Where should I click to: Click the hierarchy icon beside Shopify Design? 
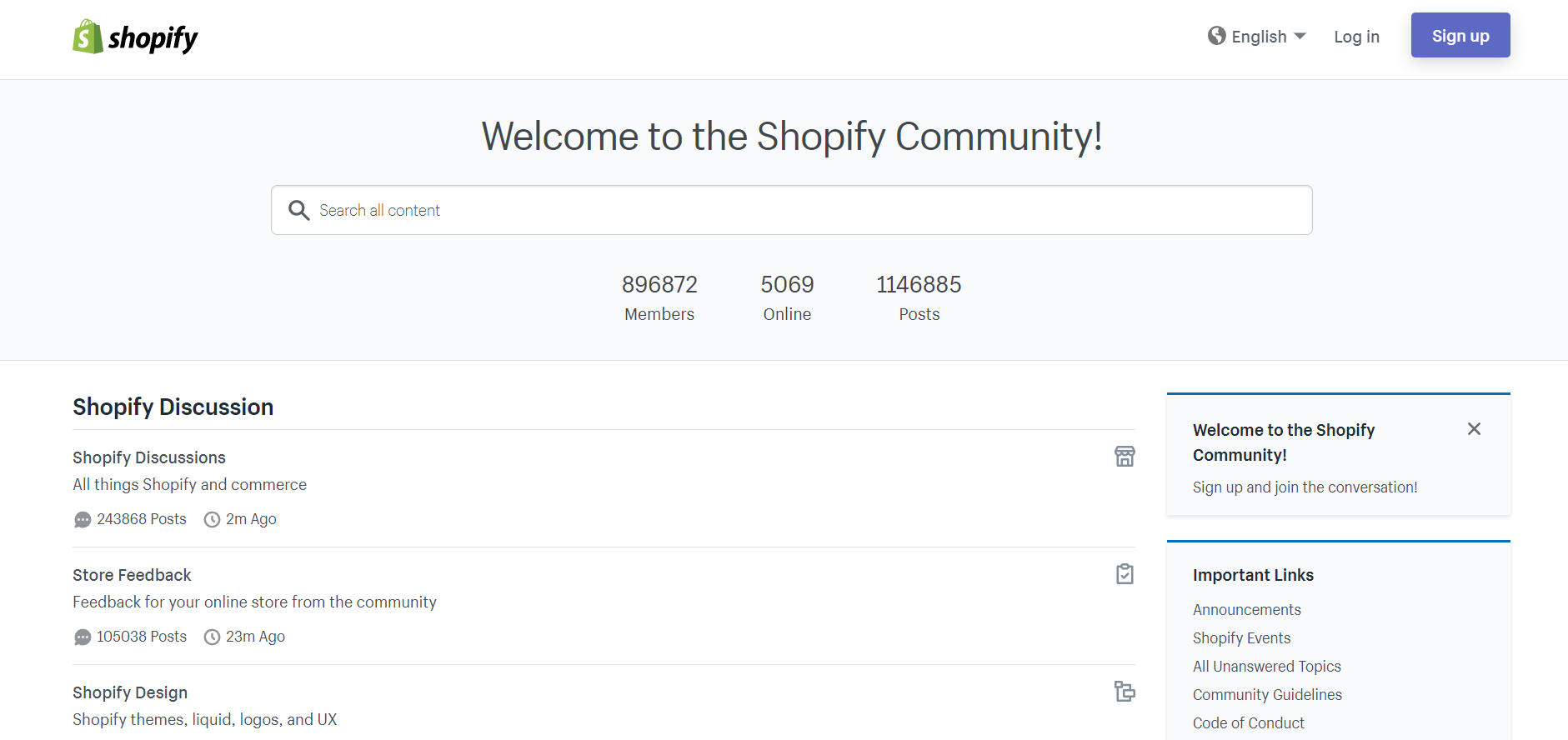coord(1125,691)
